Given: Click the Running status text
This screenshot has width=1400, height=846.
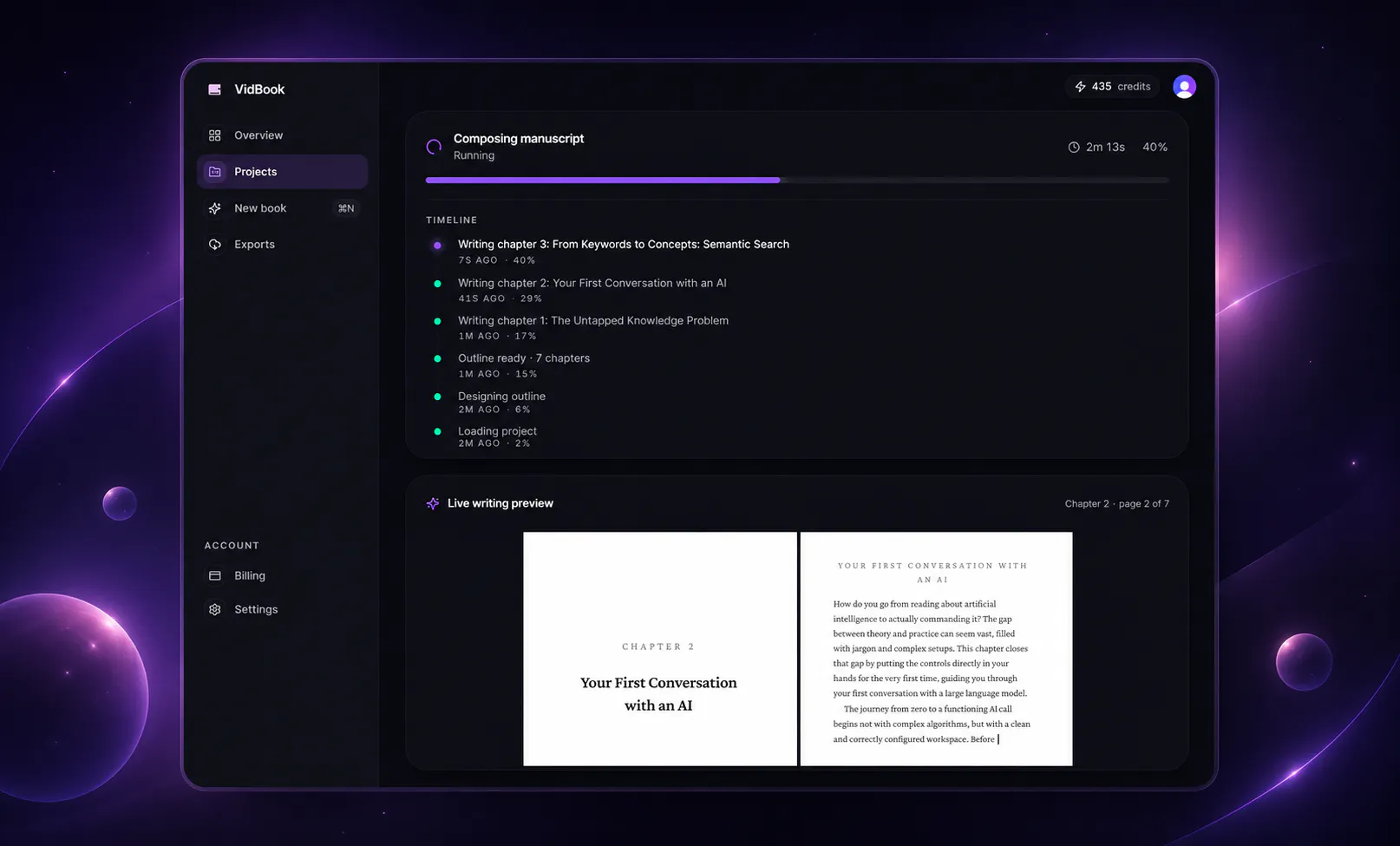Looking at the screenshot, I should [x=474, y=155].
